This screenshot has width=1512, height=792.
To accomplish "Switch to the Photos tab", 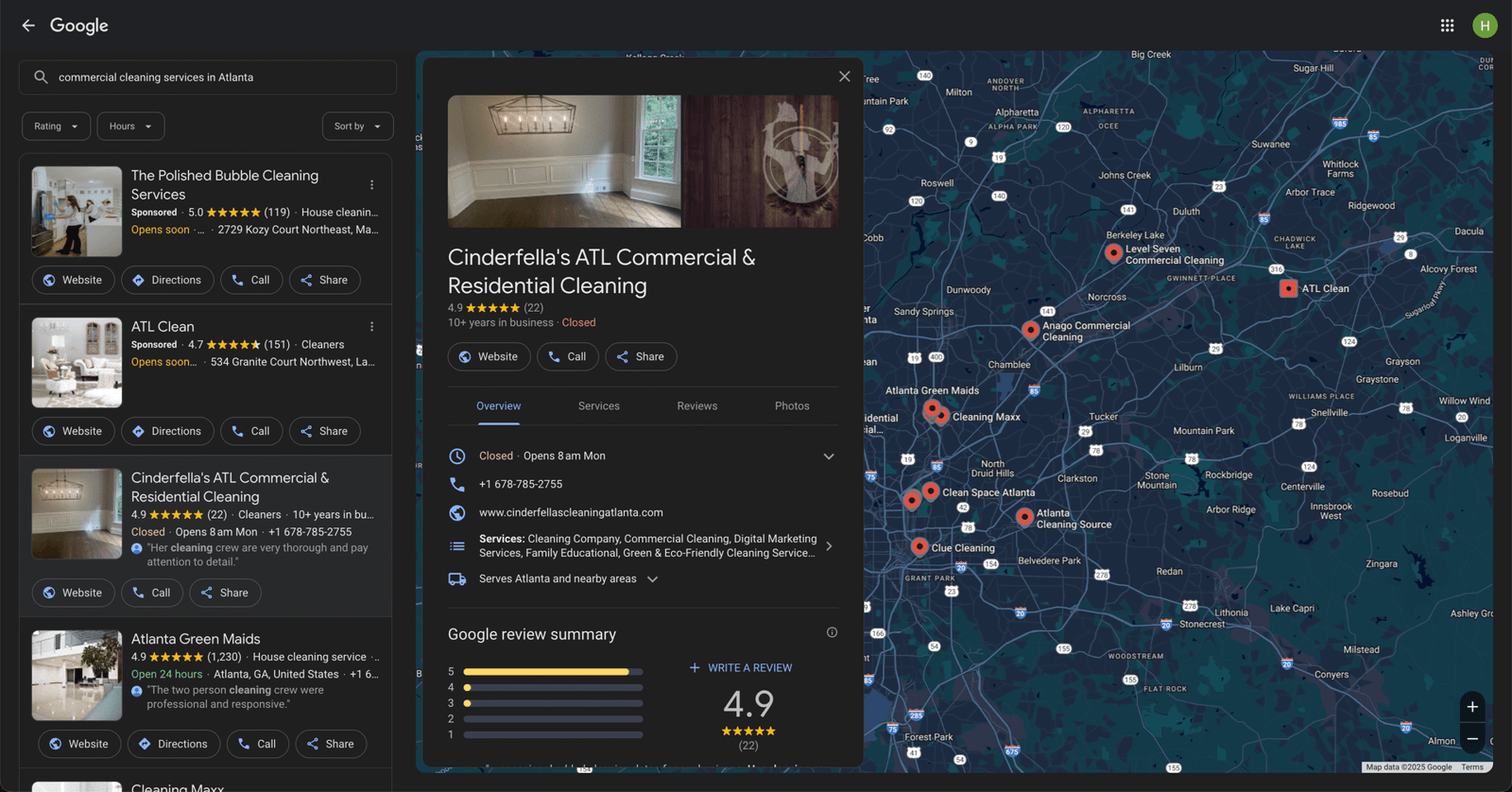I will click(x=792, y=406).
